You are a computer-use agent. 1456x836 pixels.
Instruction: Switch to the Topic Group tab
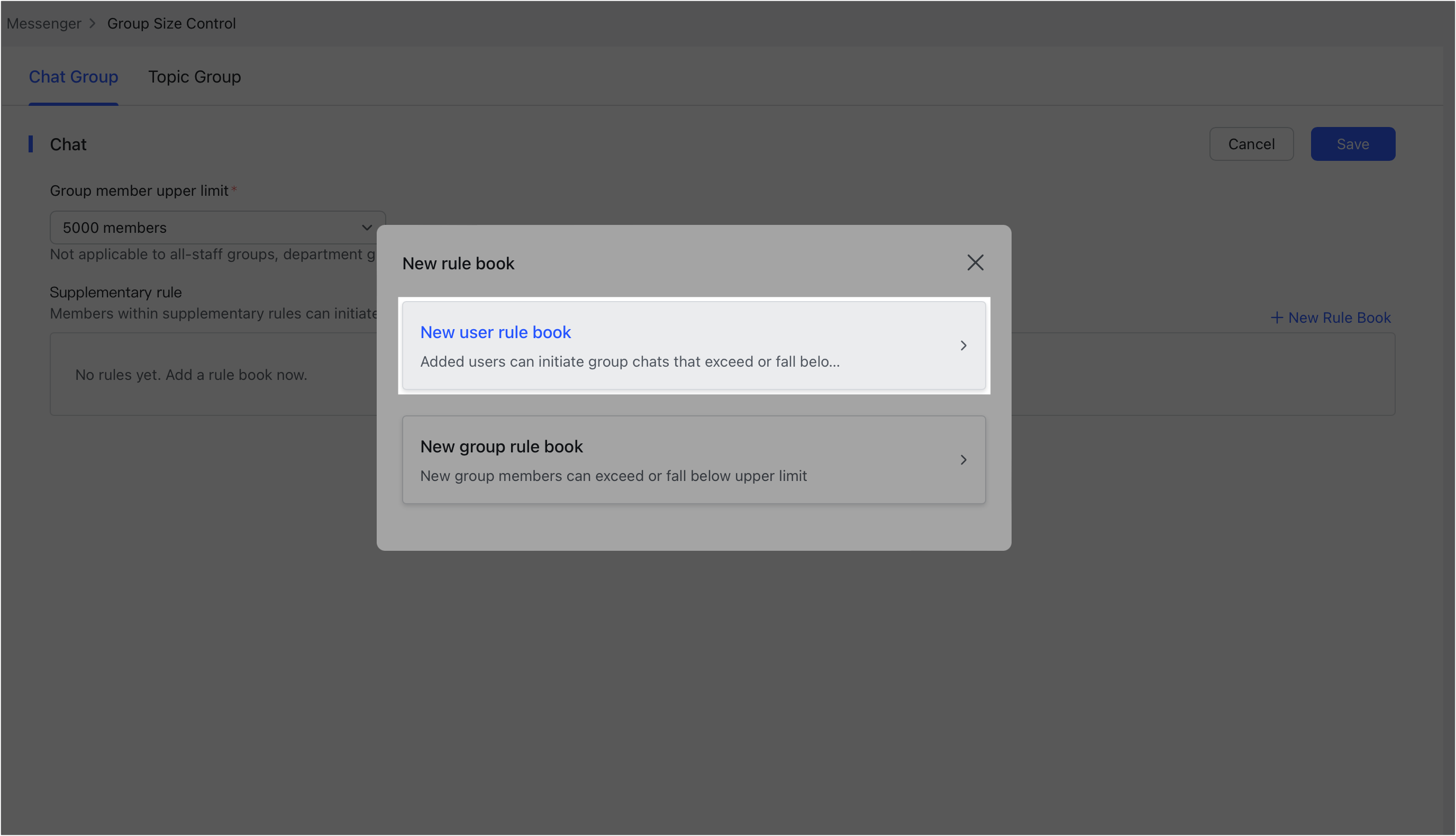[x=194, y=76]
